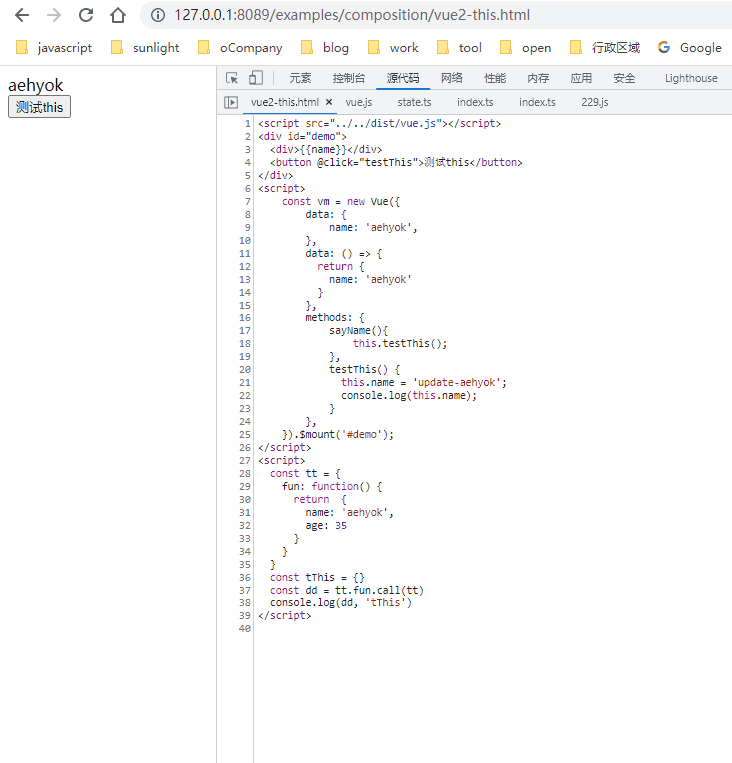Viewport: 732px width, 763px height.
Task: Click code 'console.log(this.name);'
Action: pyautogui.click(x=409, y=396)
